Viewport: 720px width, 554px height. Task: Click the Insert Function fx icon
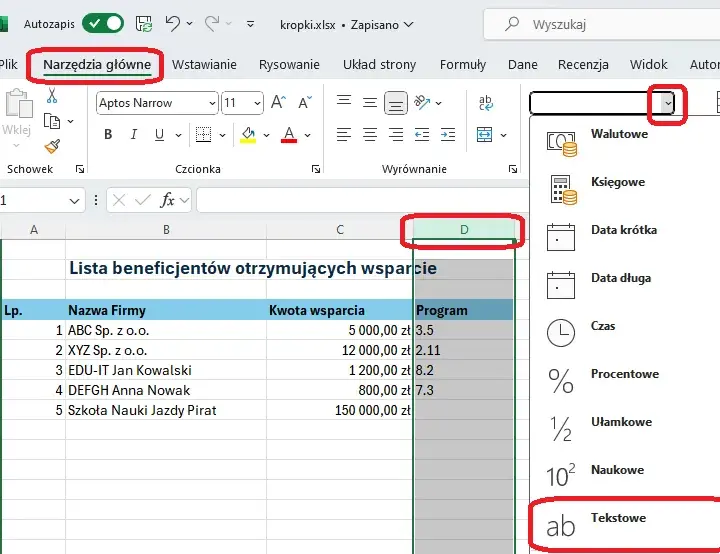click(x=167, y=200)
